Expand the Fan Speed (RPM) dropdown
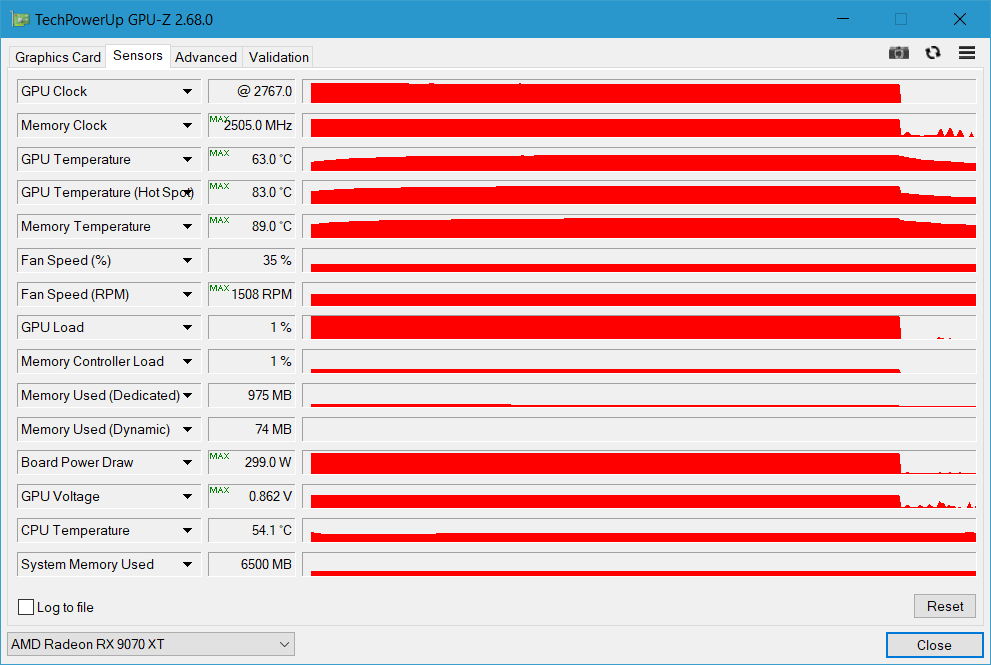This screenshot has width=991, height=665. point(187,295)
